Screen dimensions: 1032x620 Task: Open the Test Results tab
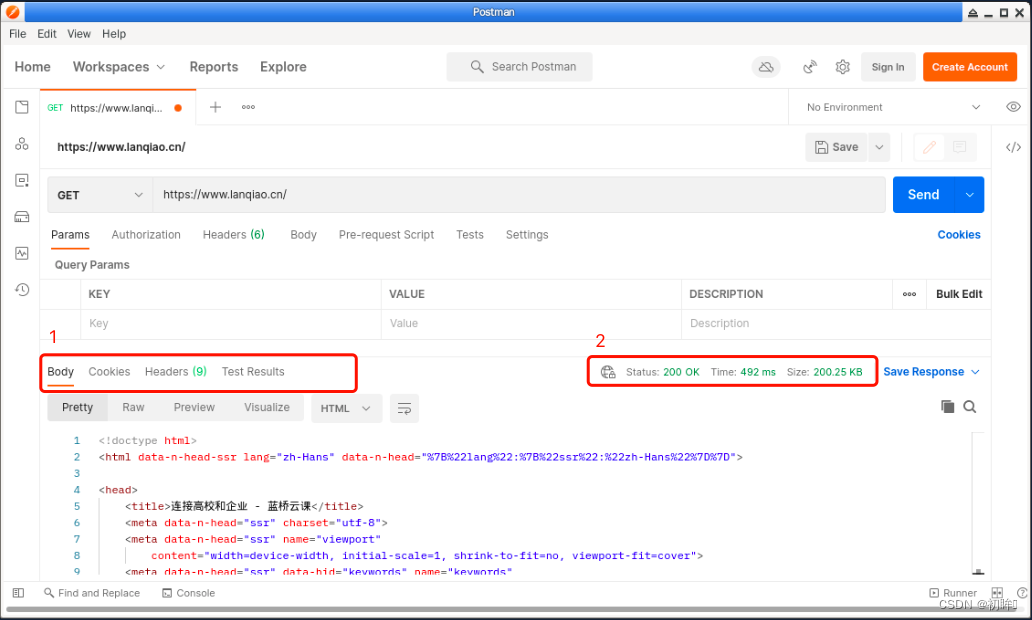pos(253,372)
